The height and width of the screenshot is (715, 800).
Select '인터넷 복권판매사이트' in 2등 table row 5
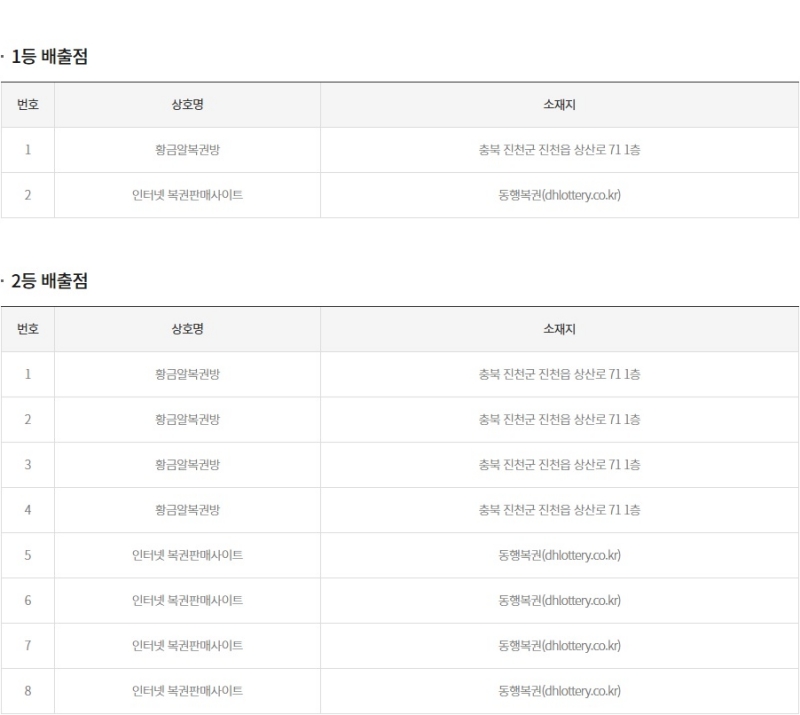pyautogui.click(x=187, y=555)
